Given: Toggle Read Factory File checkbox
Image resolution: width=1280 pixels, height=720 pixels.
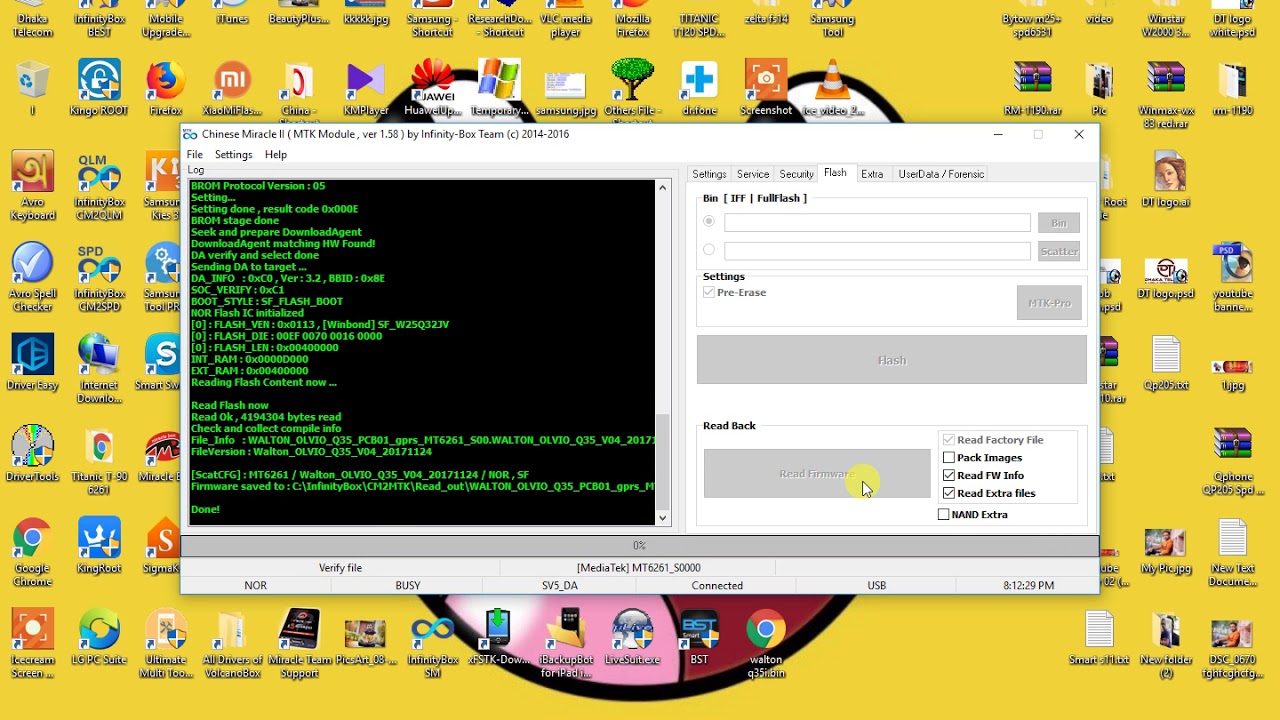Looking at the screenshot, I should pyautogui.click(x=949, y=440).
